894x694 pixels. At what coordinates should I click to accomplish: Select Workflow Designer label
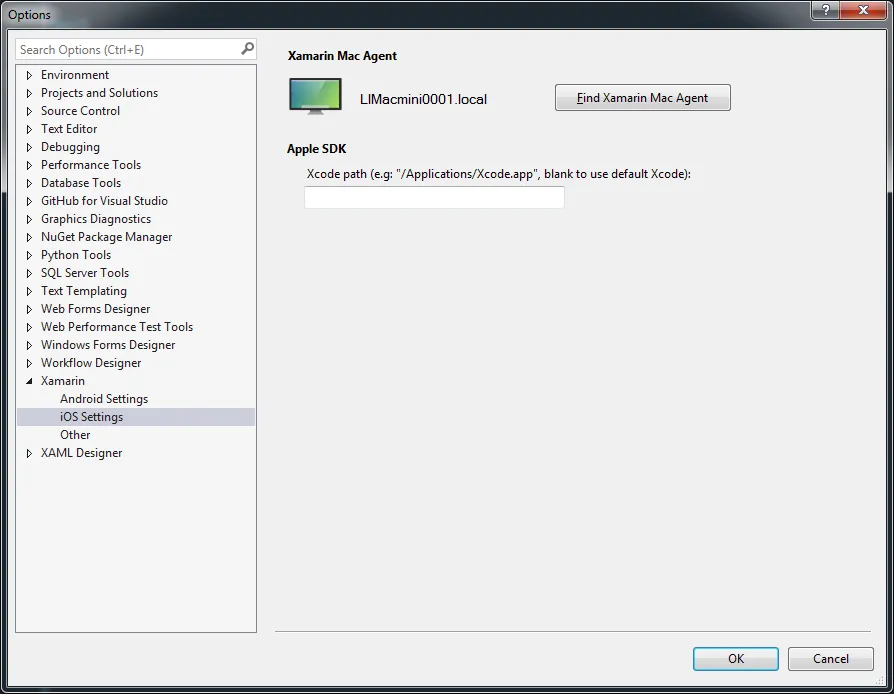(x=91, y=363)
